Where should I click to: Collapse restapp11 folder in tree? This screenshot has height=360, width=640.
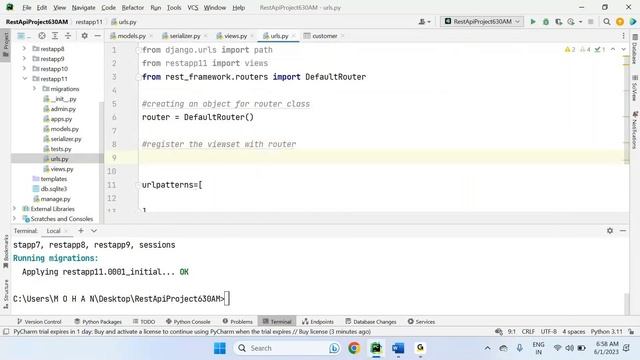(x=24, y=79)
